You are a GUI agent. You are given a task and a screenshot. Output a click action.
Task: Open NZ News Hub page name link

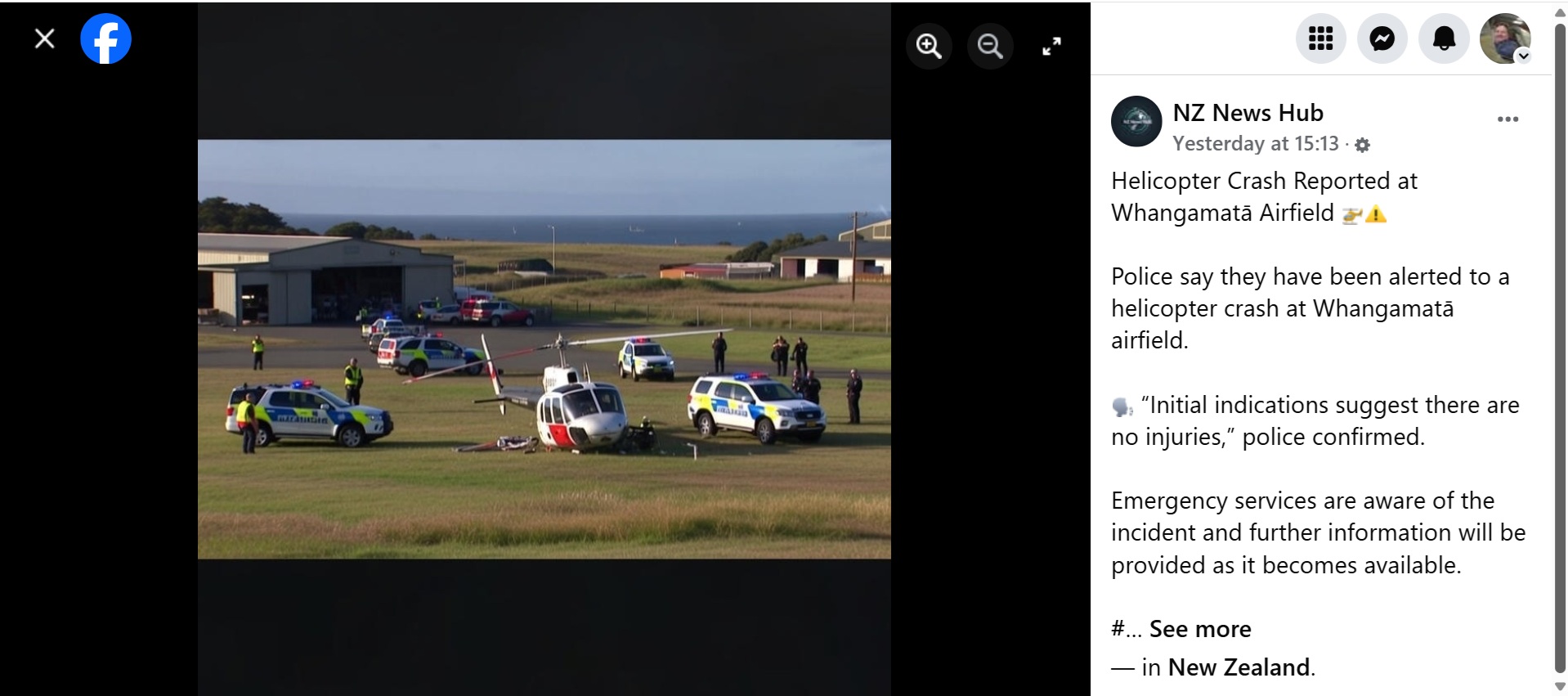click(x=1248, y=113)
